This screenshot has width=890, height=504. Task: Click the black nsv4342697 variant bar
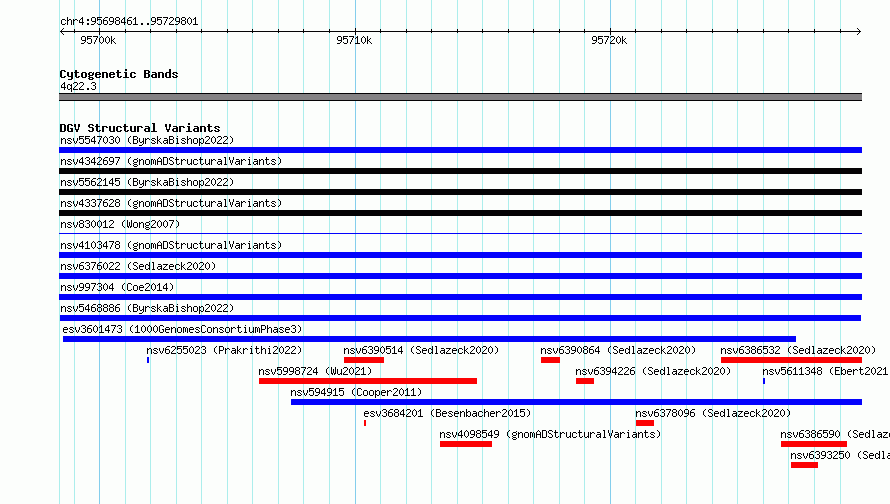click(460, 171)
